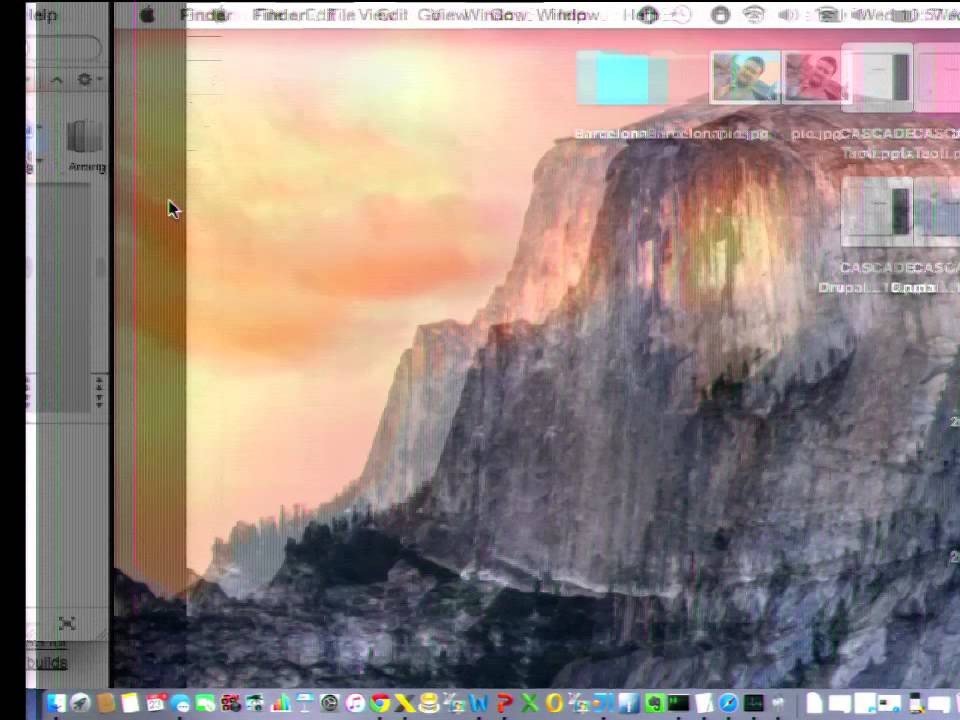Open volume speaker icon in menu bar
This screenshot has height=720, width=960.
pos(788,14)
